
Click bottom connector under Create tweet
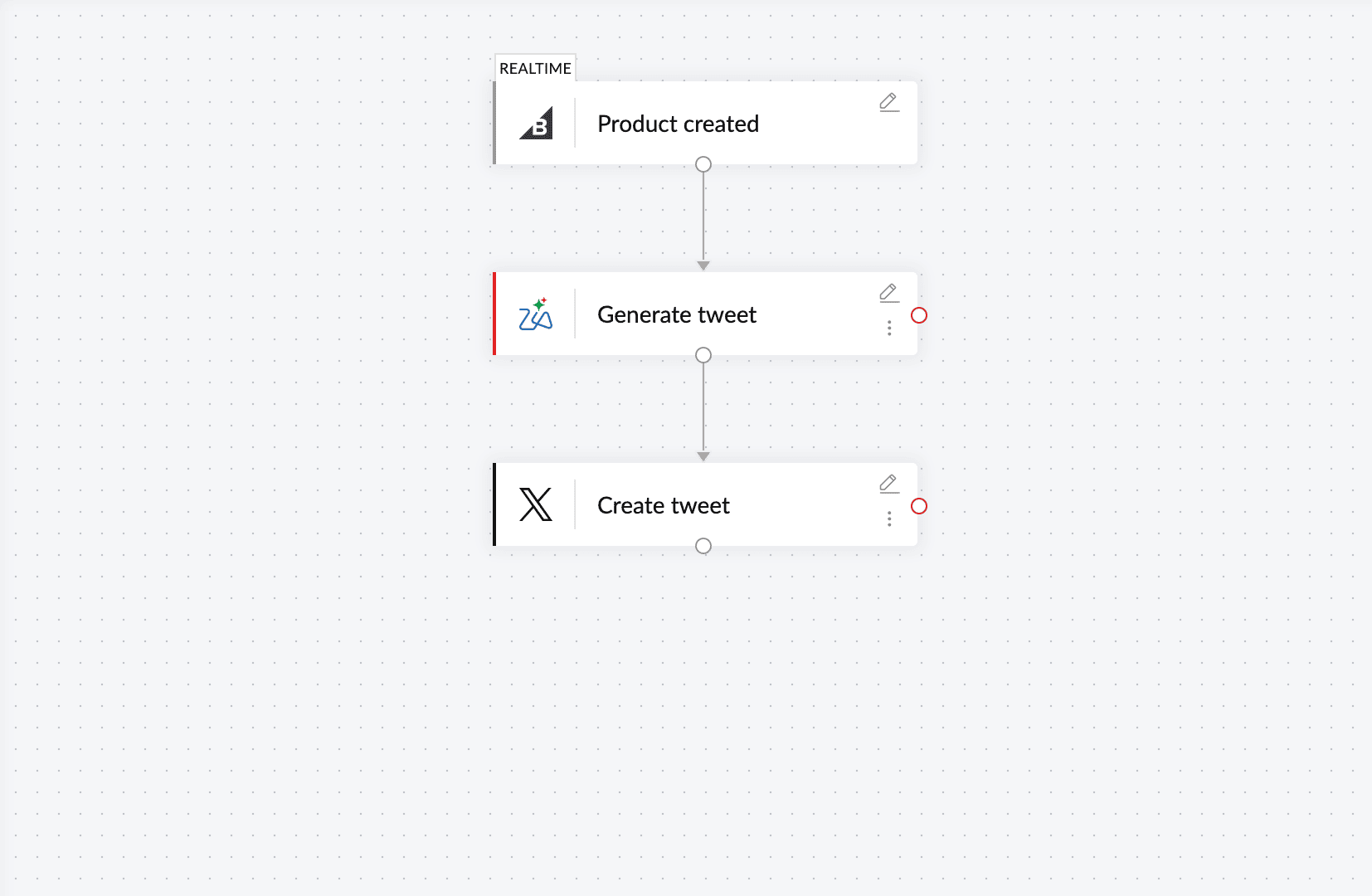(x=703, y=546)
